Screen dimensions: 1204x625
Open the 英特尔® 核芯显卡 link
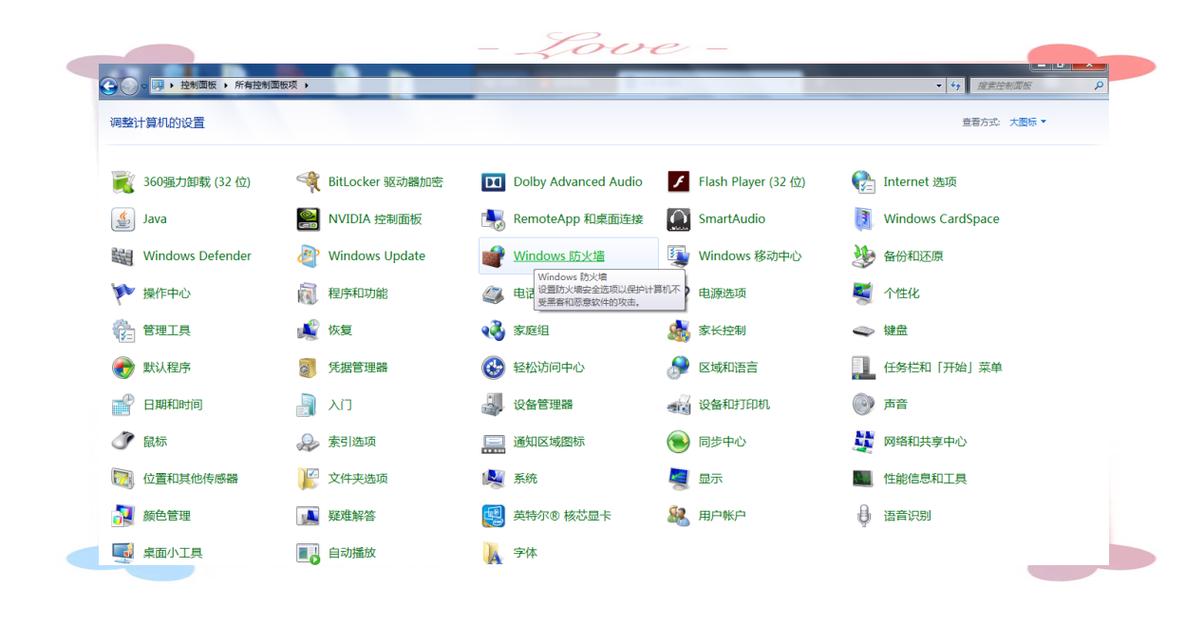click(x=562, y=515)
